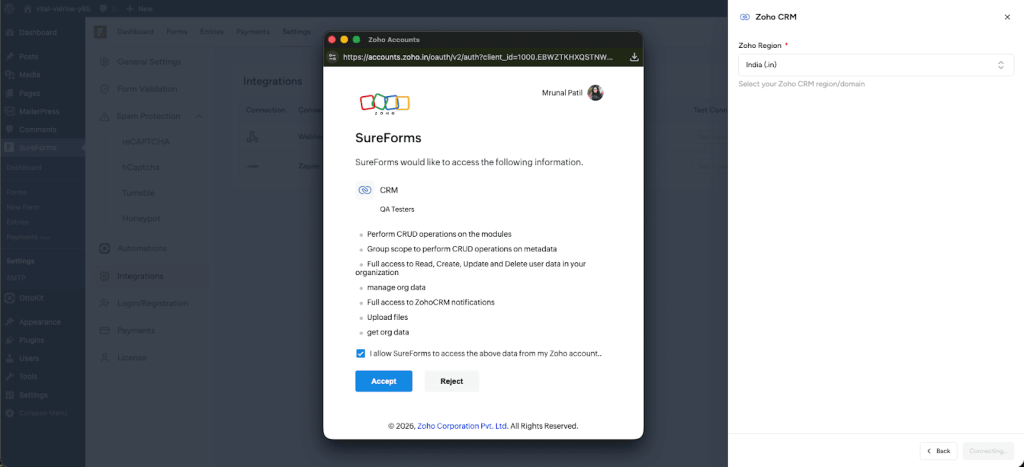This screenshot has height=467, width=1024.
Task: Uncheck the allow SureForms access checkbox
Action: point(360,353)
